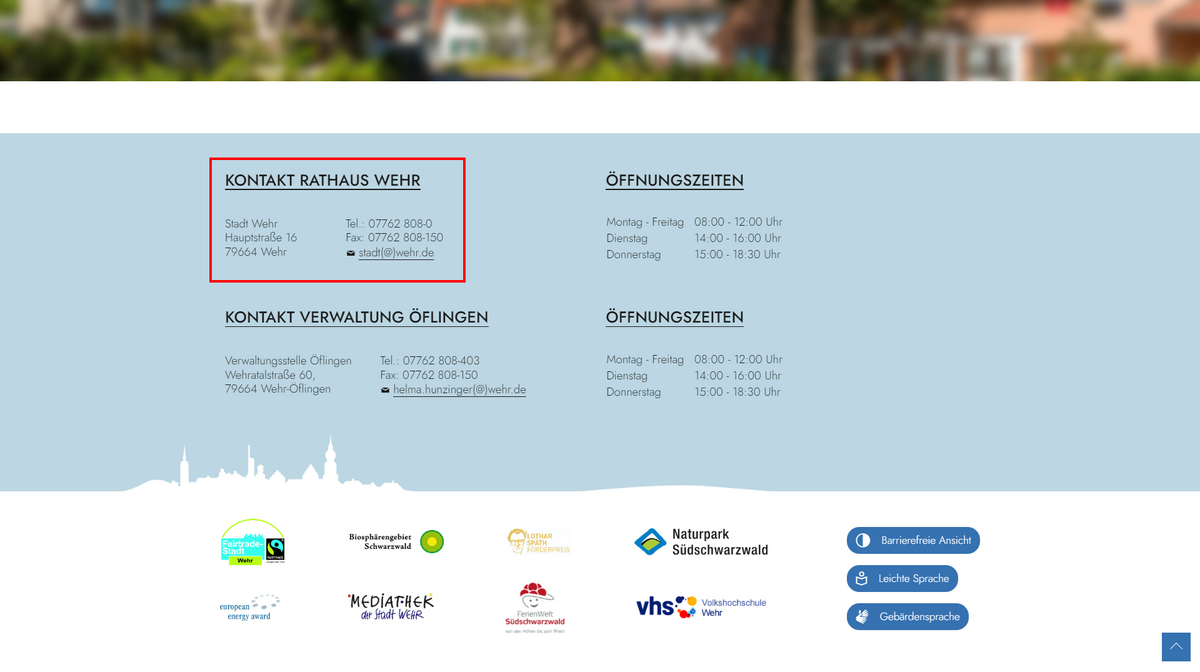Screen dimensions: 1200x672
Task: Click the upper Öffnungszeiten heading
Action: click(674, 181)
